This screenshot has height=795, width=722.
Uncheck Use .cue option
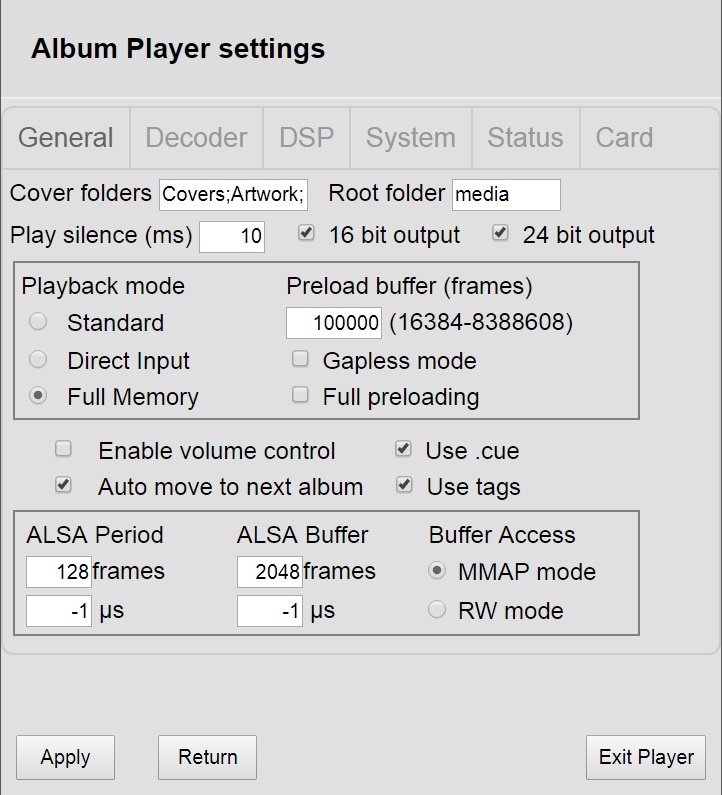pos(403,449)
